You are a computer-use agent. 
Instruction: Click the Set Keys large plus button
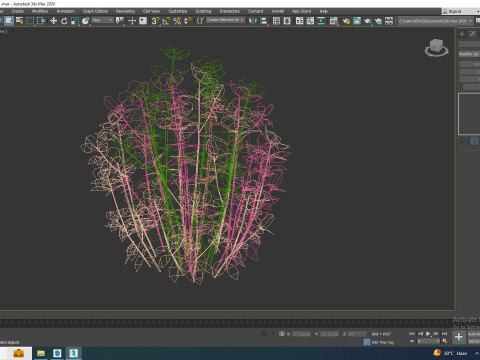(459, 337)
